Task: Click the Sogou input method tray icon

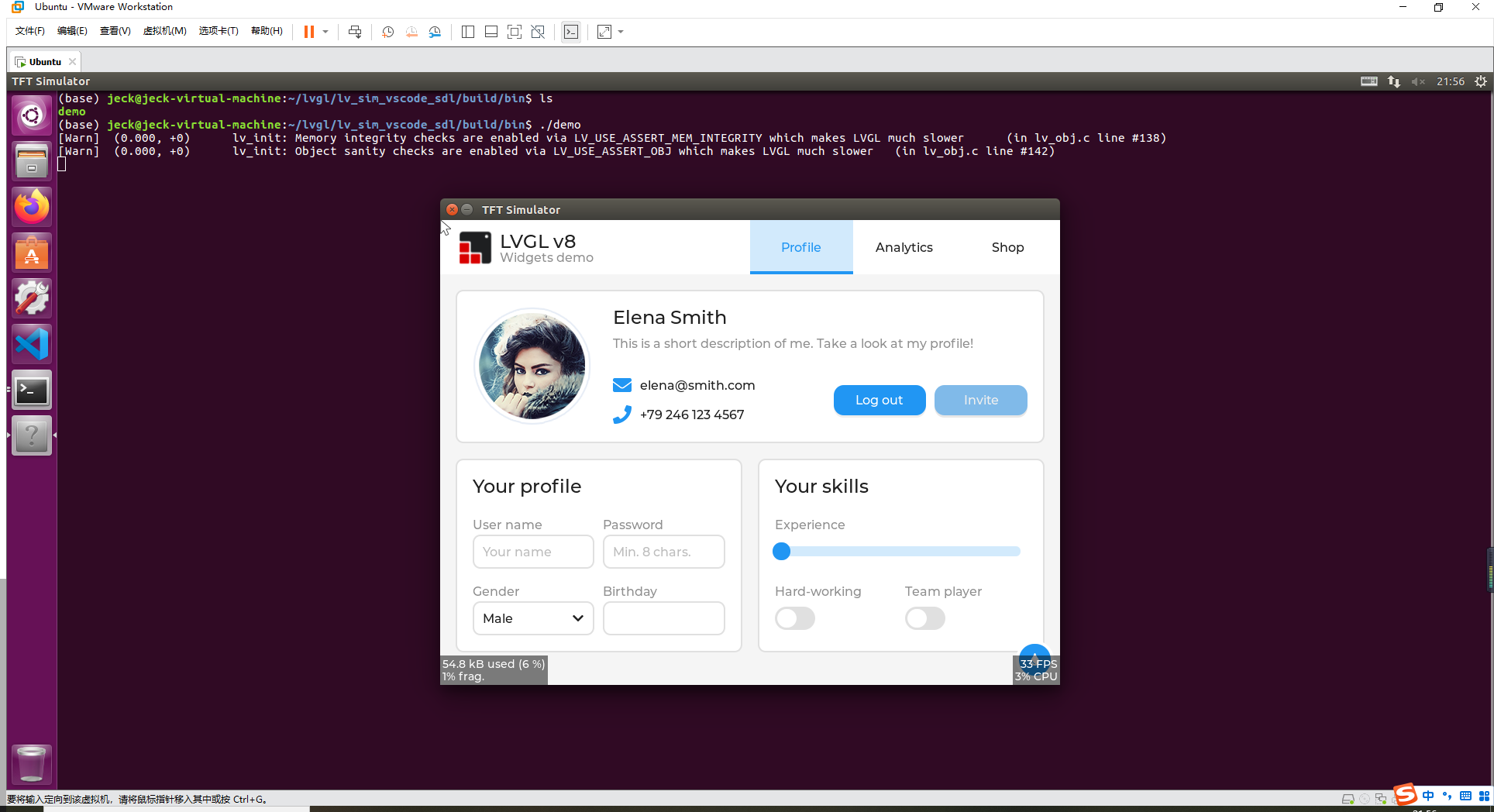Action: click(1405, 795)
